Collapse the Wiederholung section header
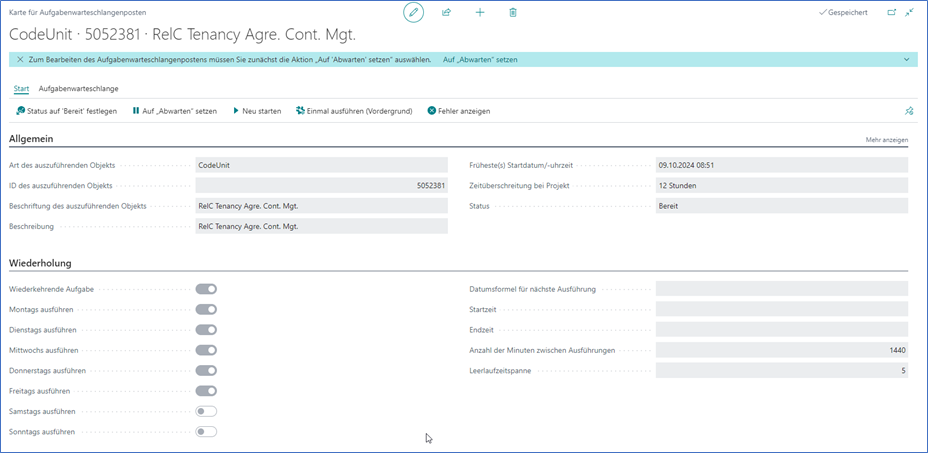This screenshot has width=928, height=453. (x=39, y=262)
